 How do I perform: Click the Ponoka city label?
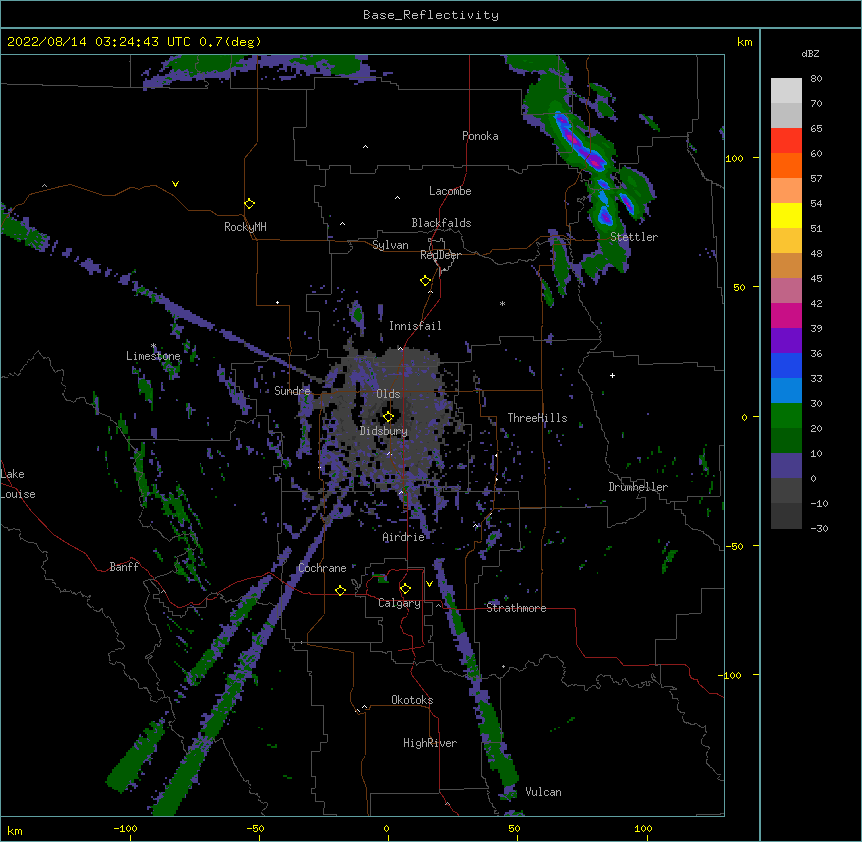[480, 136]
